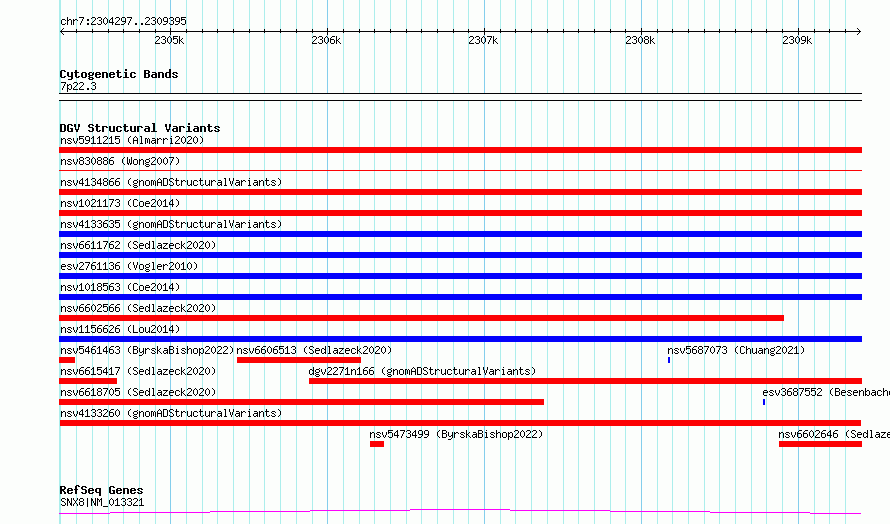Select the nsv1156626 (Lou2014) label

(x=120, y=329)
